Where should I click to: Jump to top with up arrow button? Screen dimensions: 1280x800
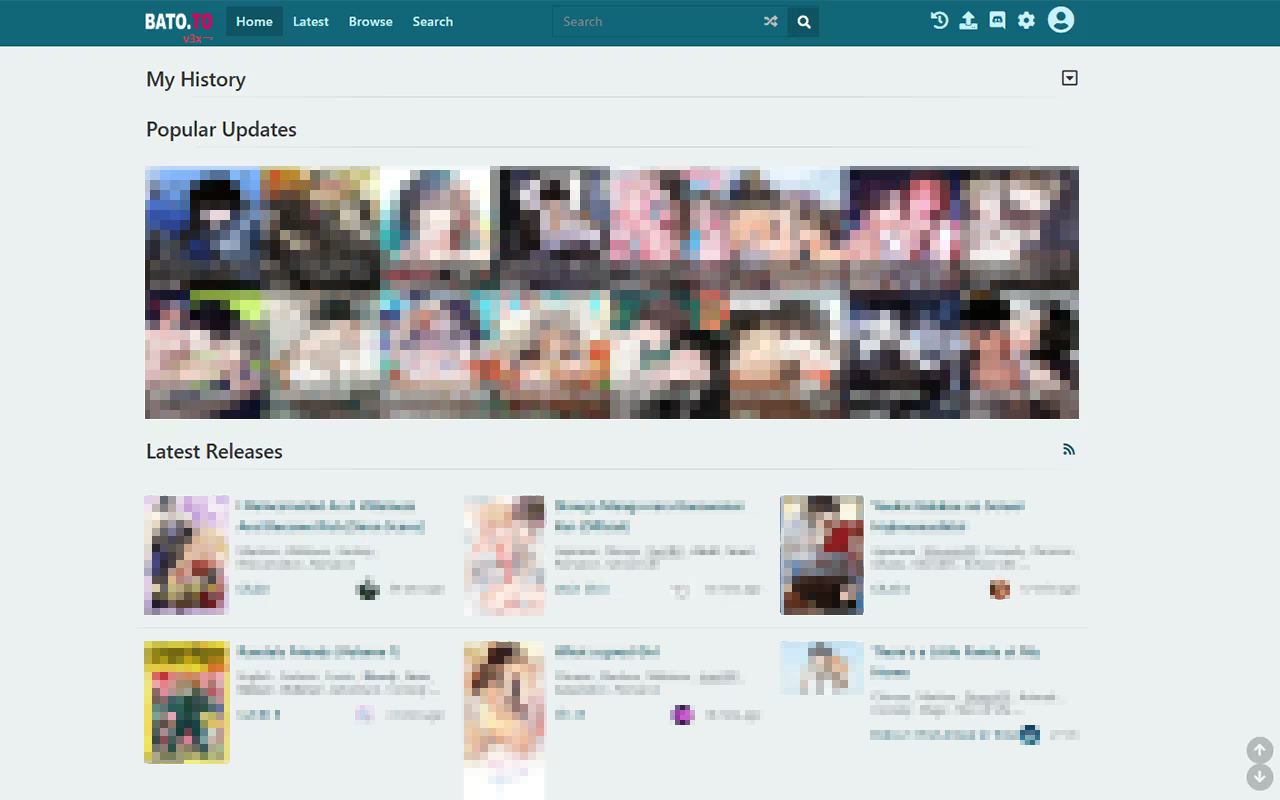(x=1260, y=750)
